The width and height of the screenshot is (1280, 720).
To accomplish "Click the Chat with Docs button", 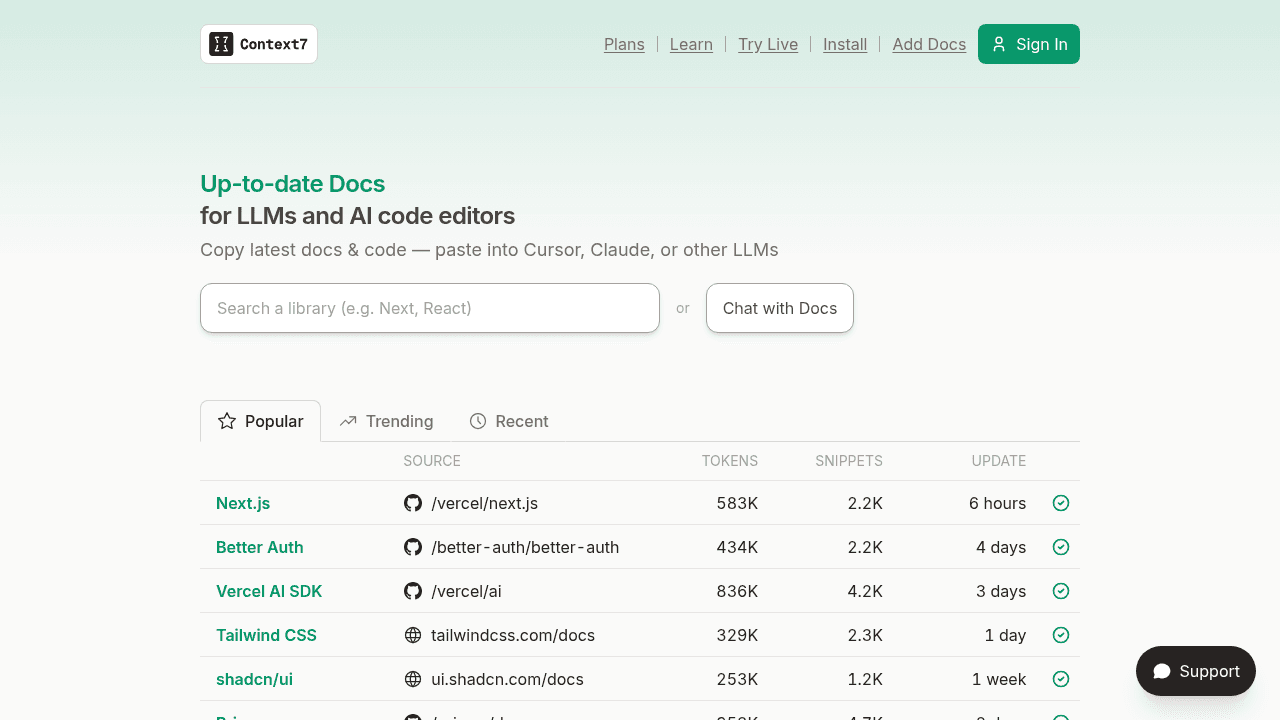I will pyautogui.click(x=780, y=308).
